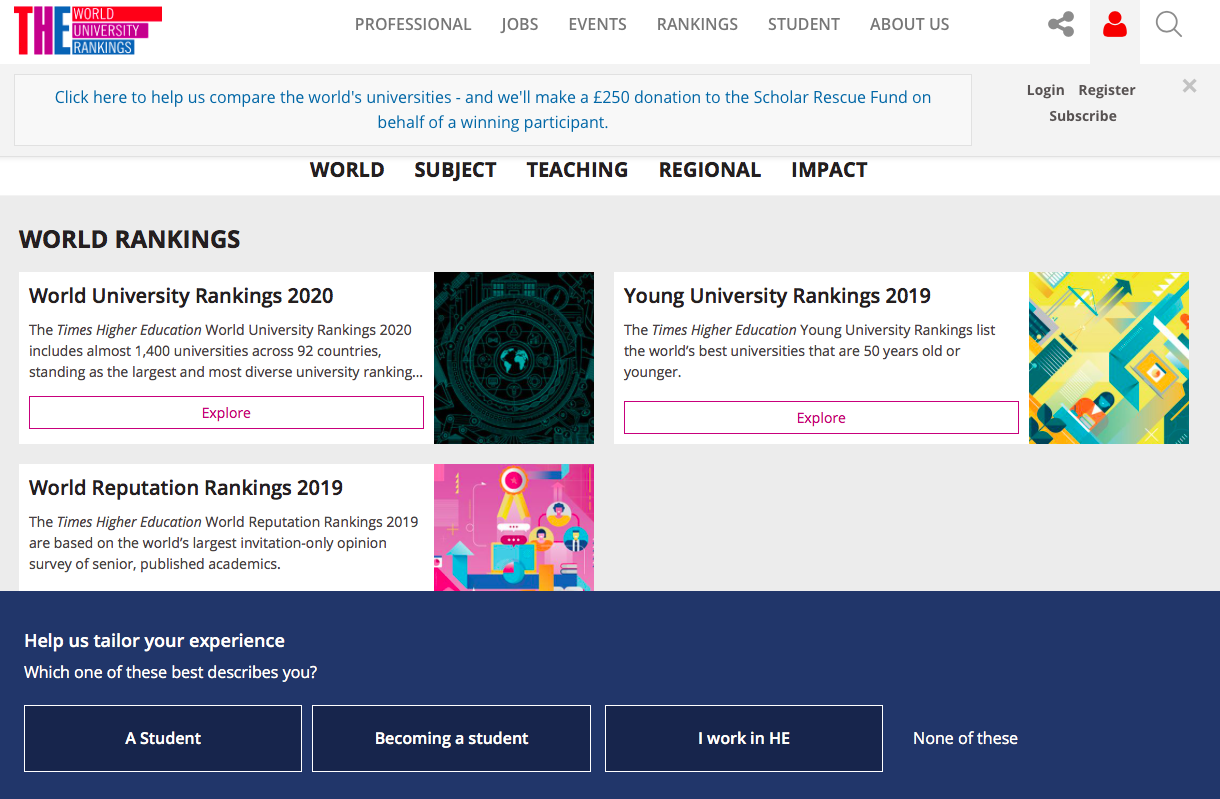Open the red user account icon
The height and width of the screenshot is (799, 1220).
[x=1115, y=25]
